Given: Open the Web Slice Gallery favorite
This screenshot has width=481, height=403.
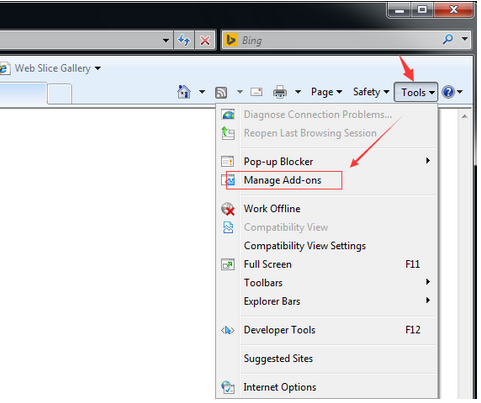Looking at the screenshot, I should tap(53, 68).
